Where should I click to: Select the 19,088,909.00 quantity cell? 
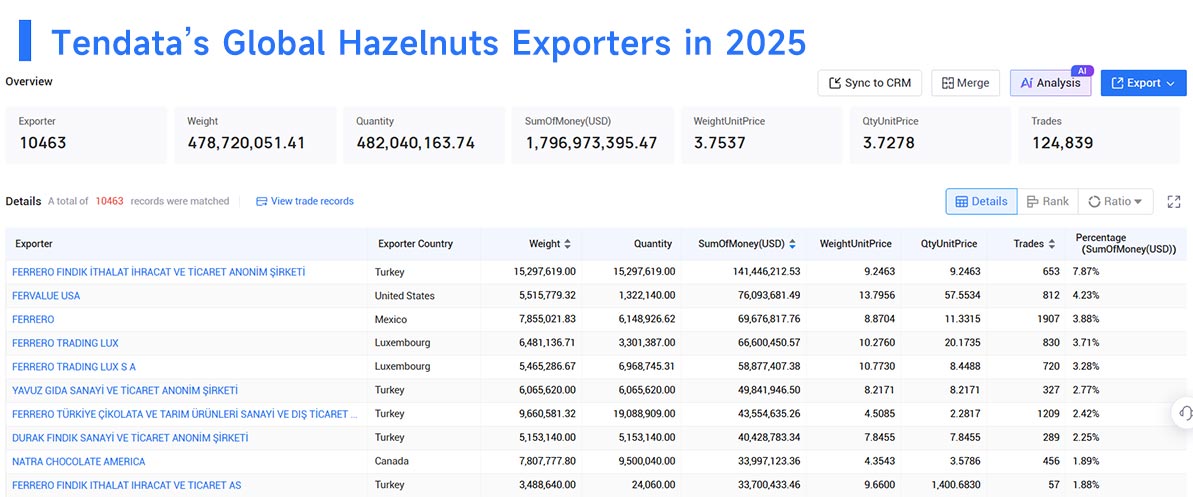[644, 413]
